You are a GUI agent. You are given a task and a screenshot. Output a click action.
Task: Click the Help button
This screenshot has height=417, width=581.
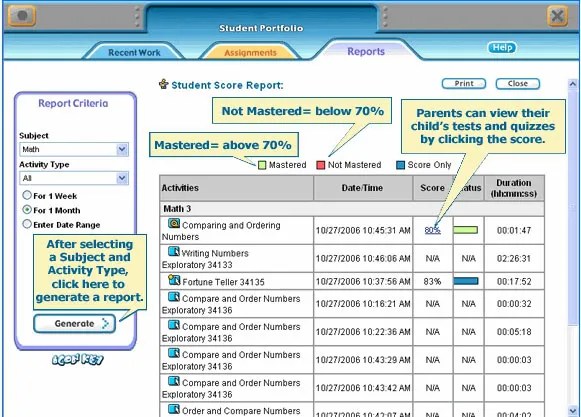[502, 47]
